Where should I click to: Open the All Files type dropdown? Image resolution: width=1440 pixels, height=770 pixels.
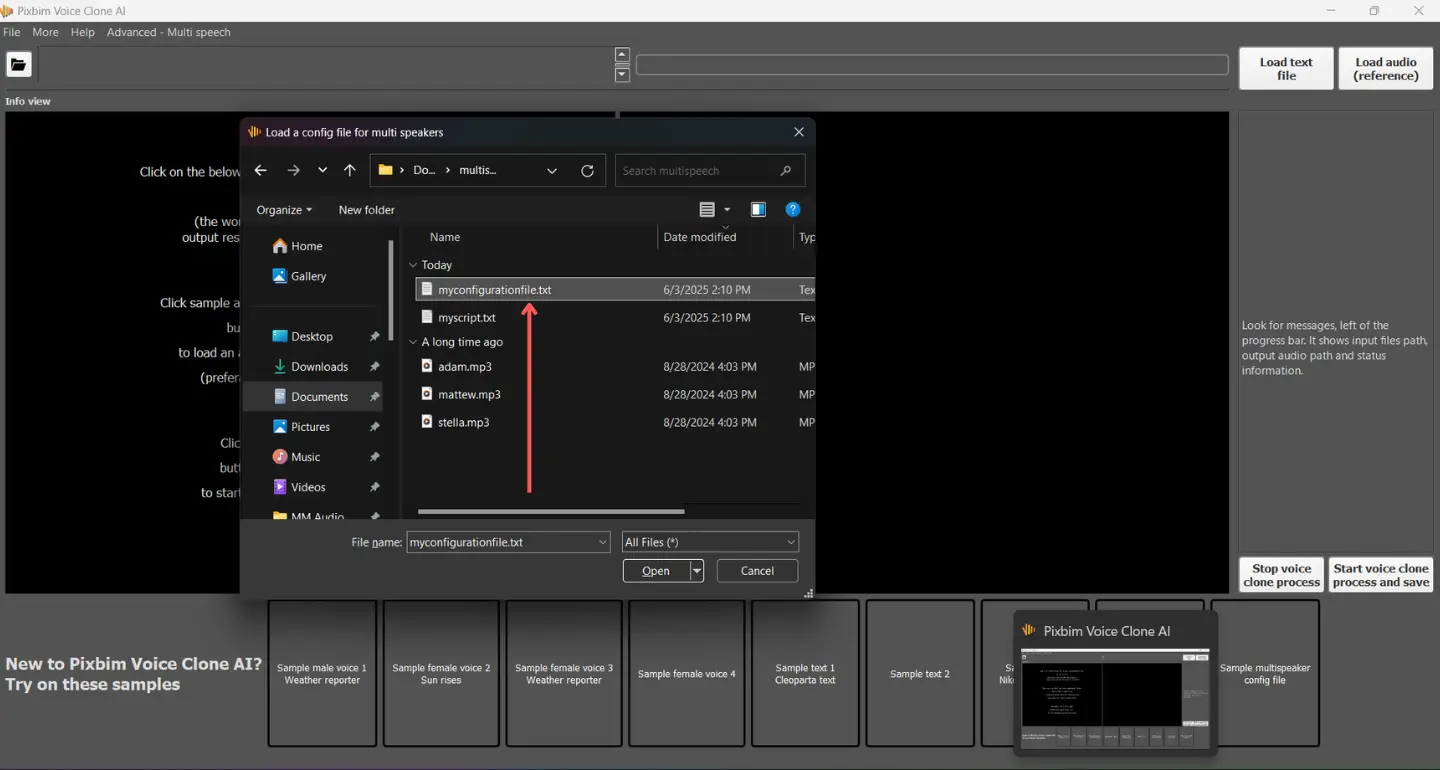click(x=710, y=542)
